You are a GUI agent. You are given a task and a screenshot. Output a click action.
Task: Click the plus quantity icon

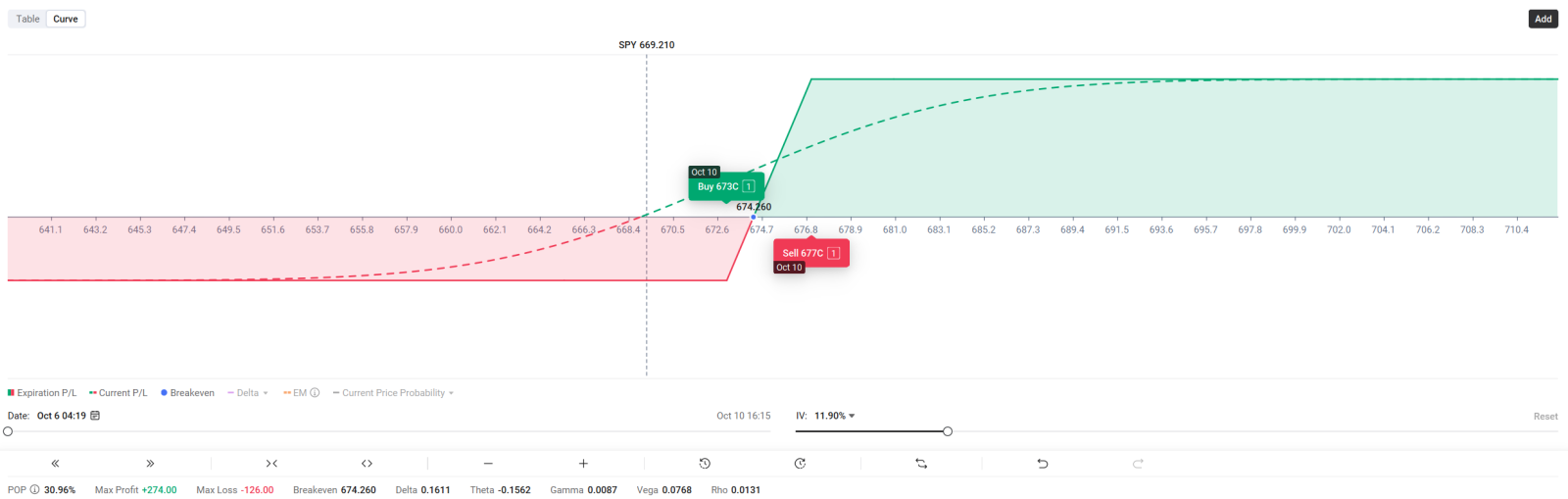(x=583, y=464)
